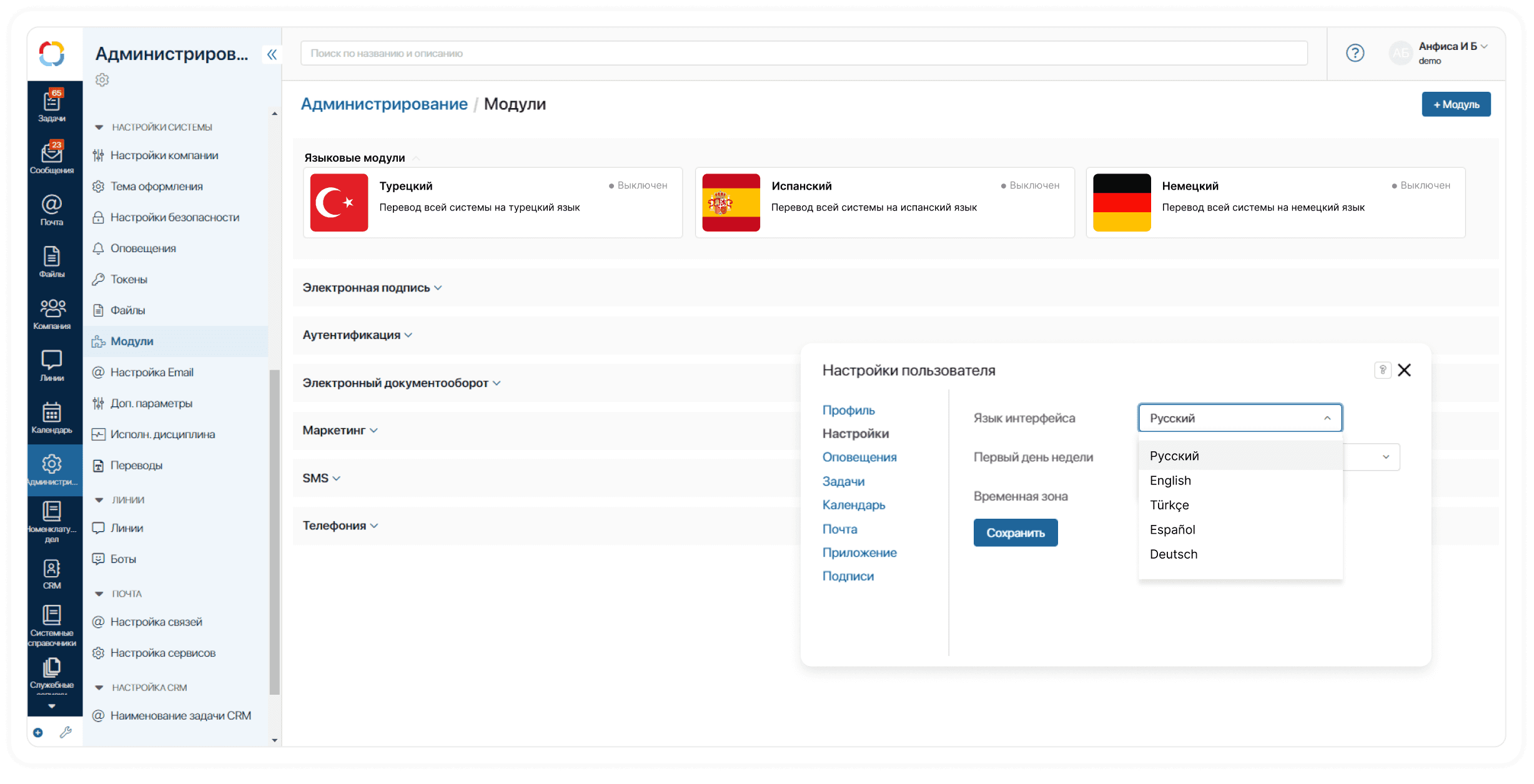Collapse the admin panel with the double chevron

(272, 54)
